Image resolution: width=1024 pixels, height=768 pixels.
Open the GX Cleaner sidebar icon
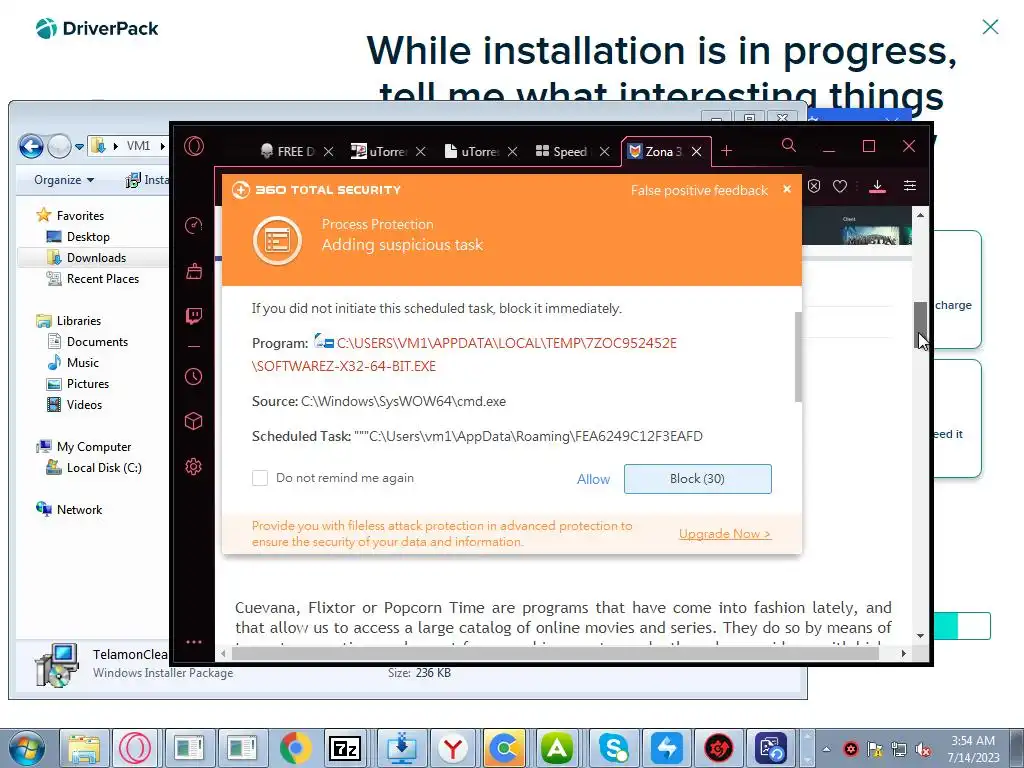194,270
